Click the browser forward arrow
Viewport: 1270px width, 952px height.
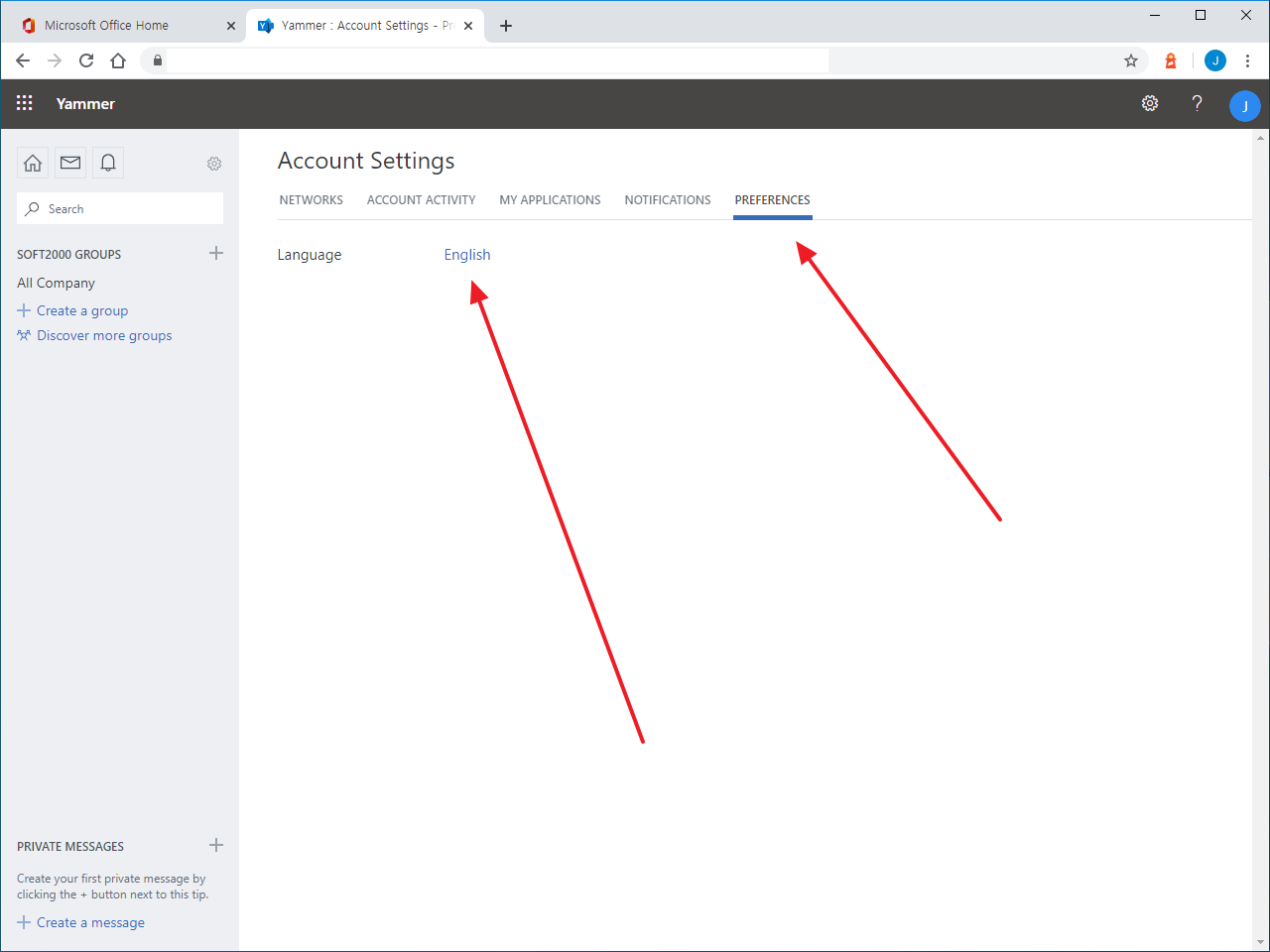point(55,60)
